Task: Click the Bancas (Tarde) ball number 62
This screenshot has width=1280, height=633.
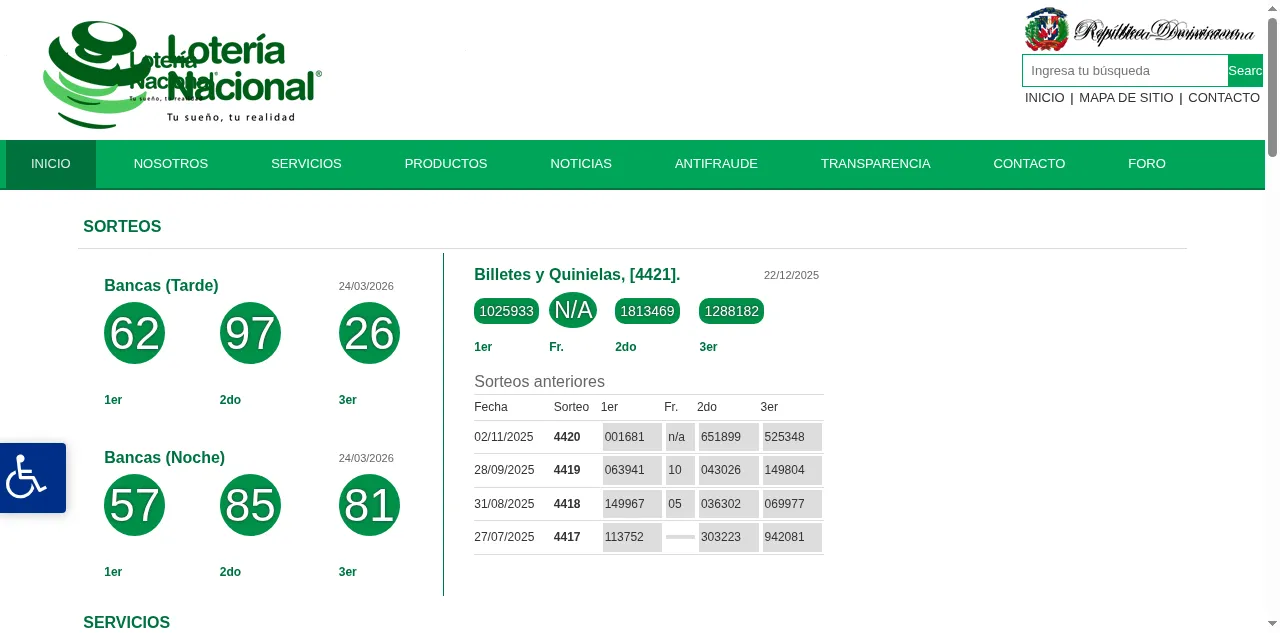Action: coord(134,333)
